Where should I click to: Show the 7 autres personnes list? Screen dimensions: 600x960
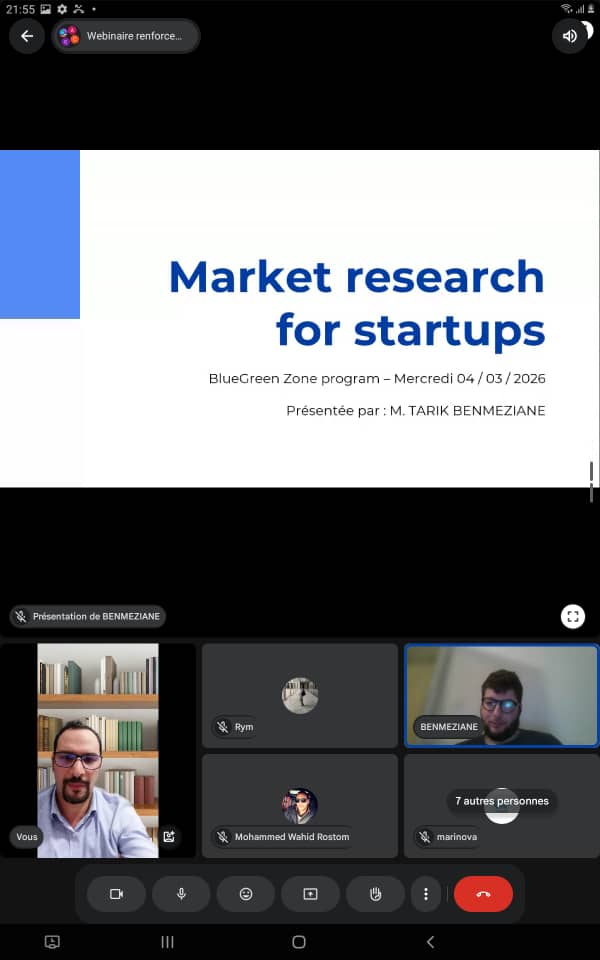pos(501,801)
